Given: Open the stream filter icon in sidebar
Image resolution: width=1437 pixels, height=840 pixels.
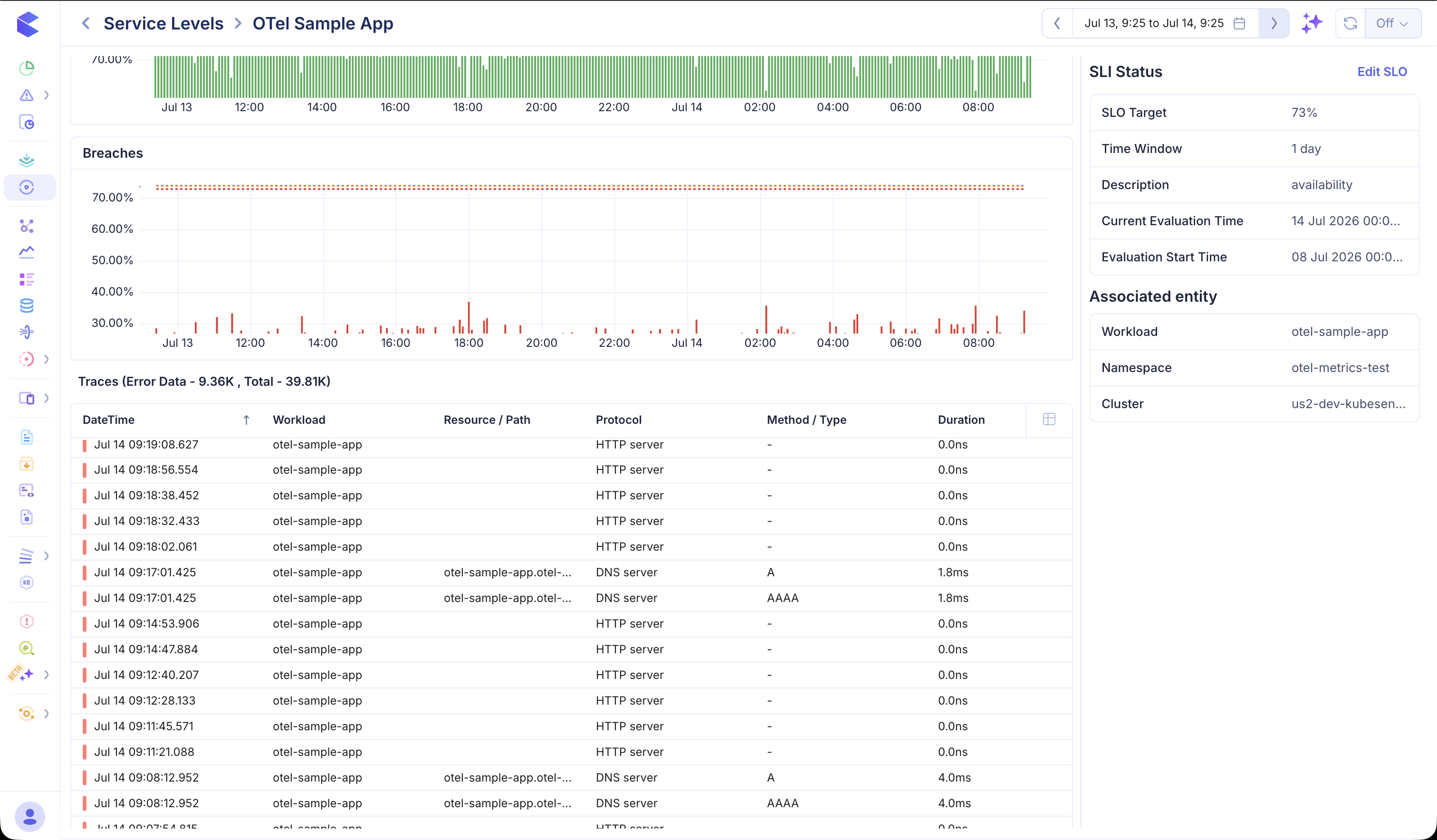Looking at the screenshot, I should click(x=26, y=332).
